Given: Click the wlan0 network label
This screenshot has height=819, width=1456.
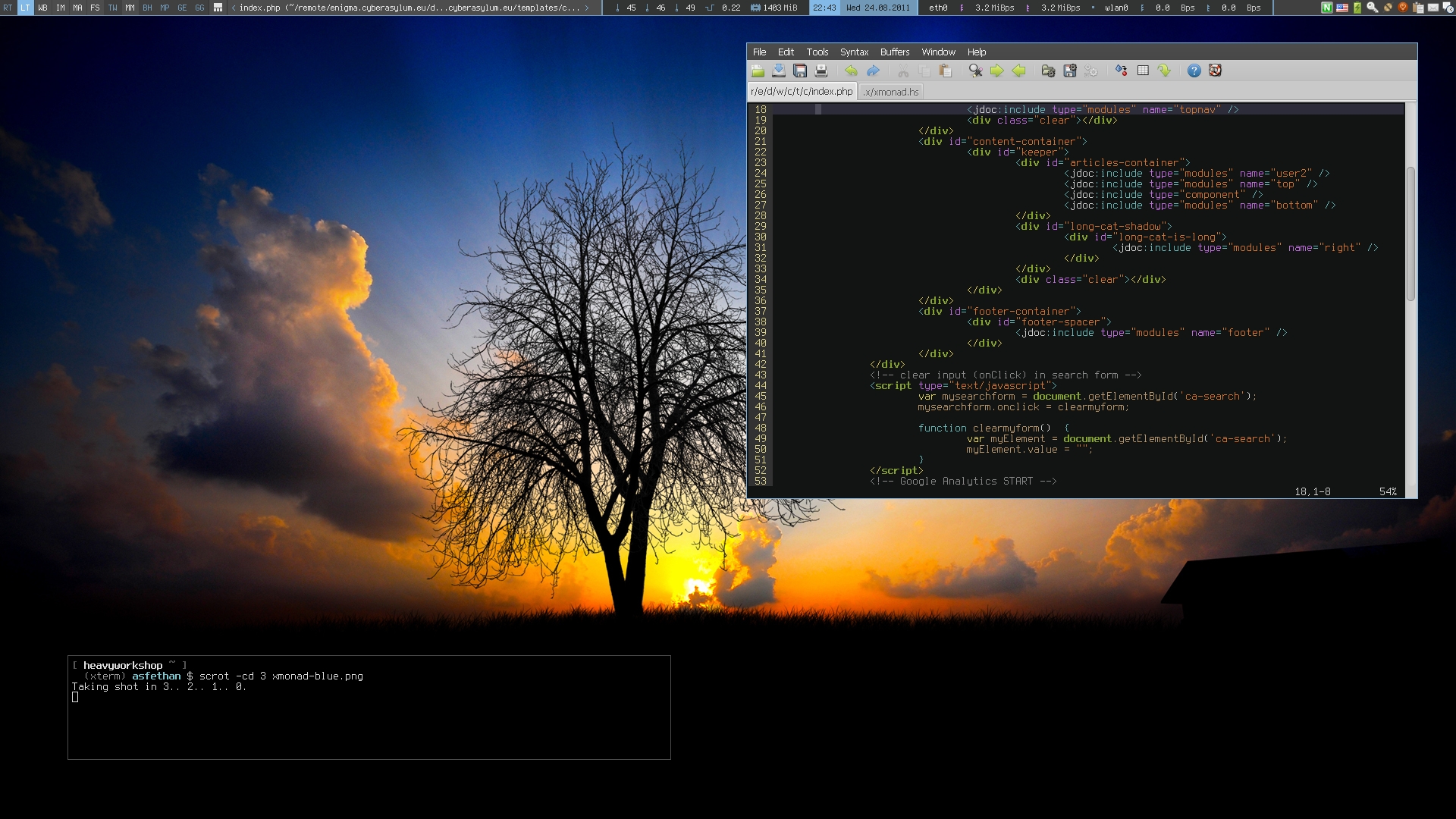Looking at the screenshot, I should point(1116,8).
